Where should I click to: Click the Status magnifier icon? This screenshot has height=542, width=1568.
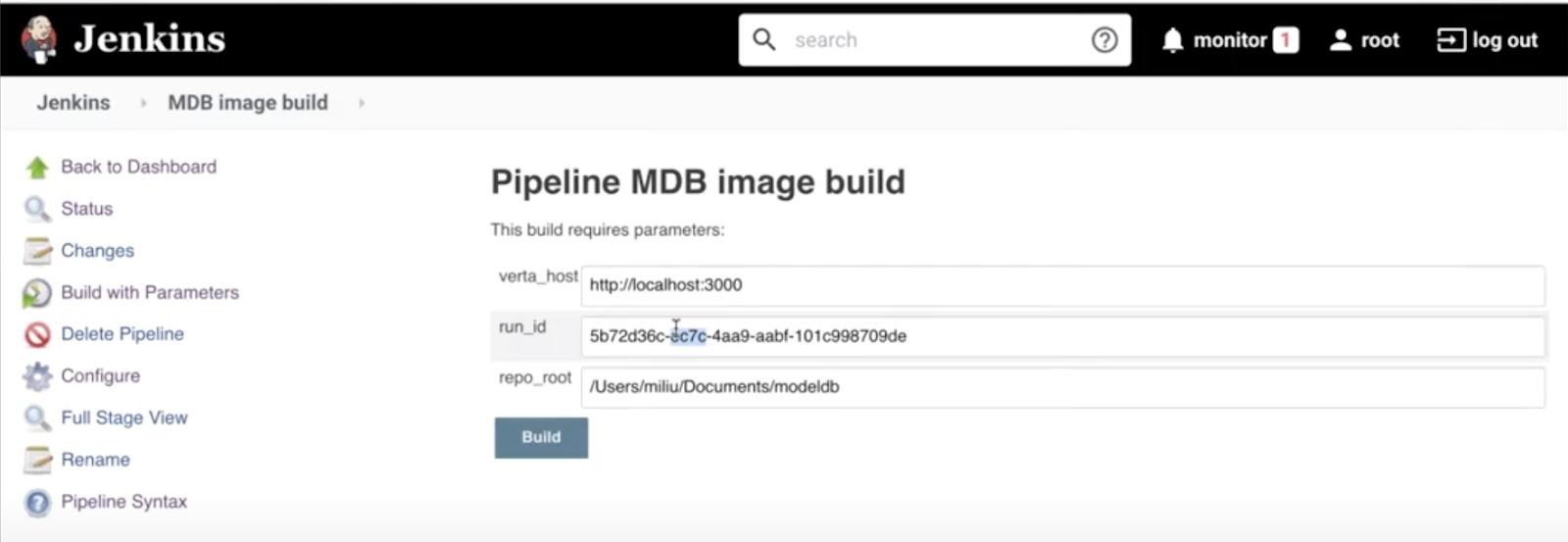37,209
